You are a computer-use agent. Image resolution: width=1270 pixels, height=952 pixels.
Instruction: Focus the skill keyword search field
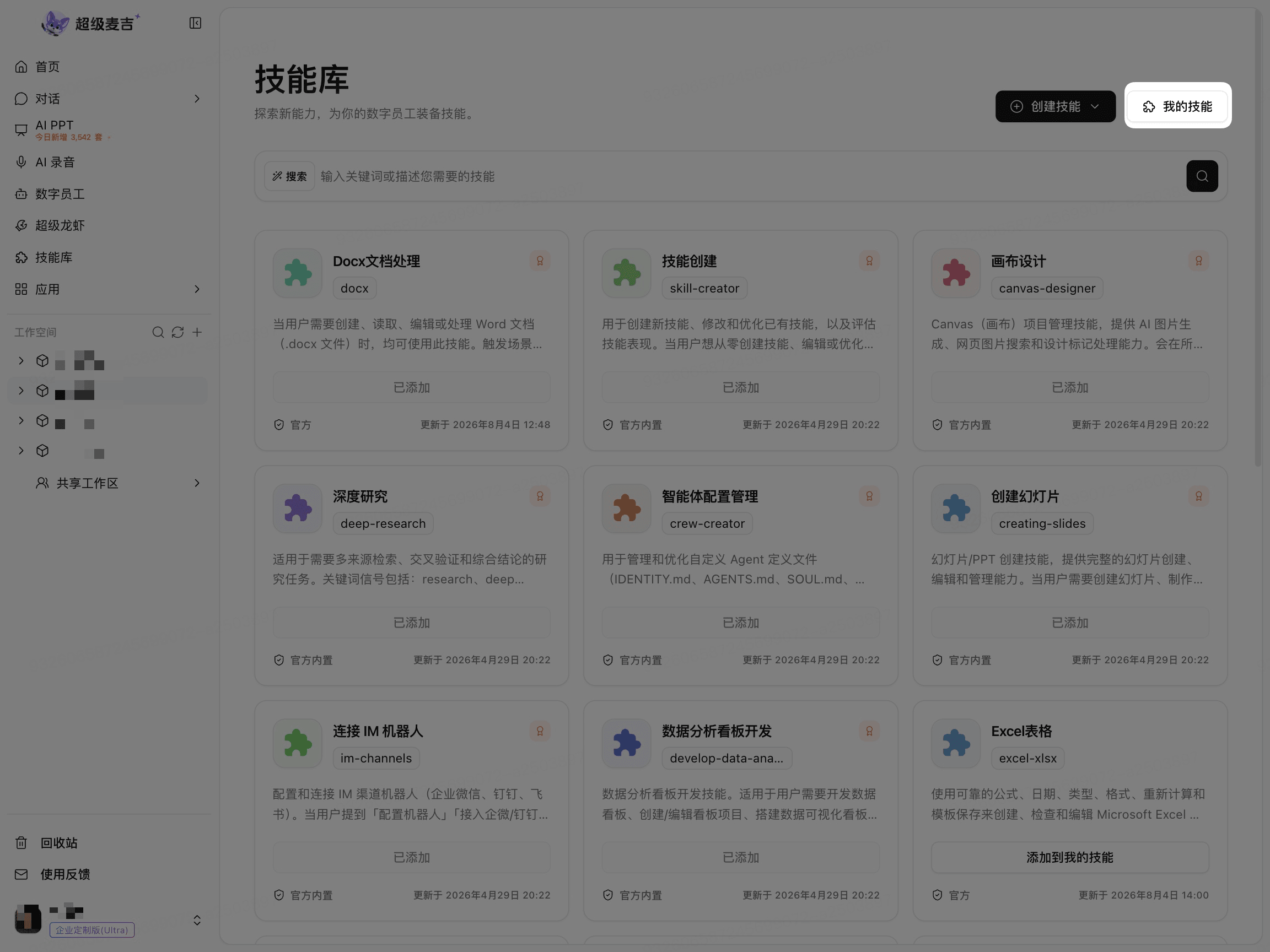749,176
